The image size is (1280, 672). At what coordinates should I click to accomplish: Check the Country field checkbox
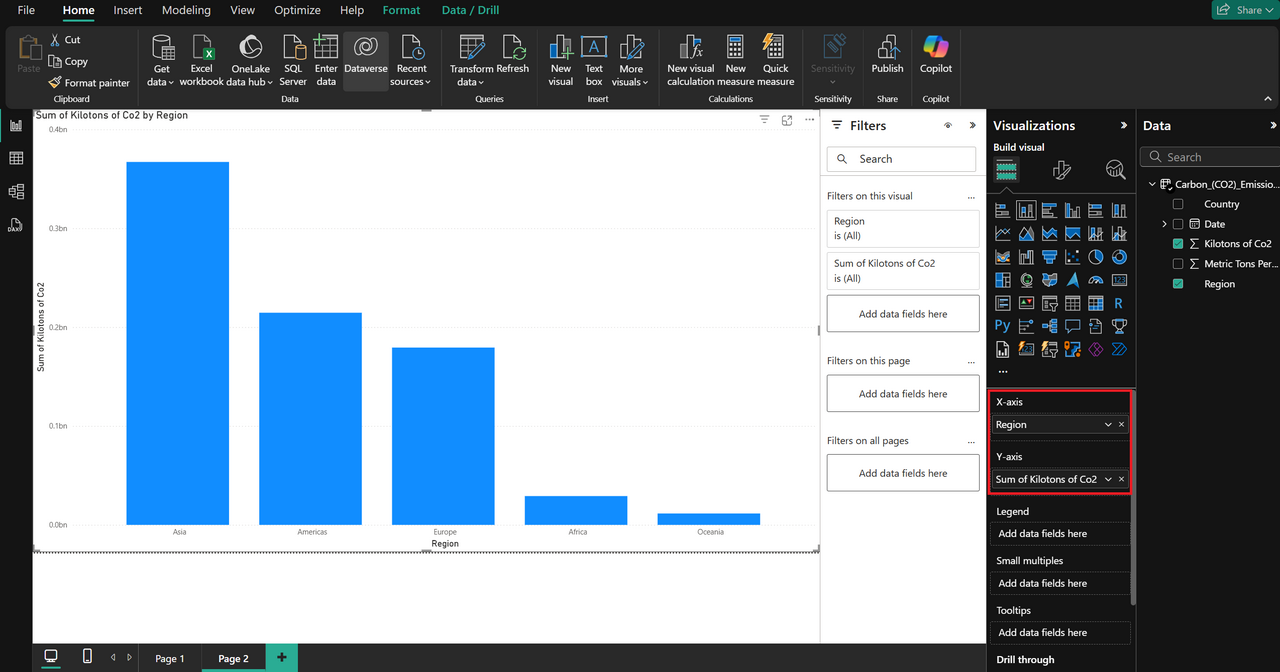[x=1178, y=204]
